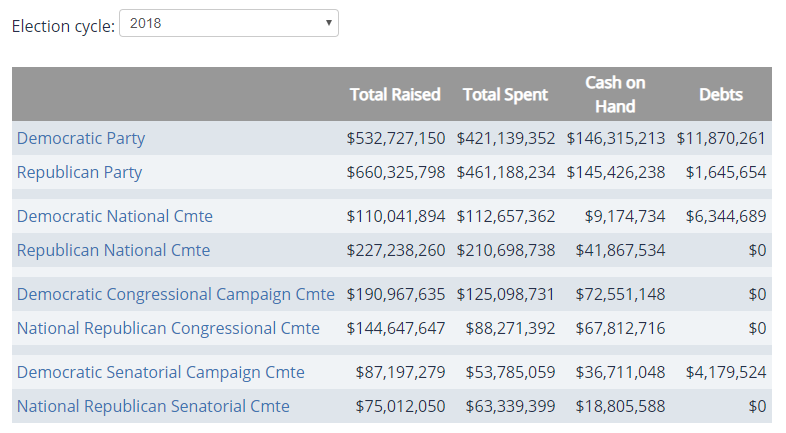Select the $227,238,260 total raised value
This screenshot has height=433, width=786.
pyautogui.click(x=396, y=251)
